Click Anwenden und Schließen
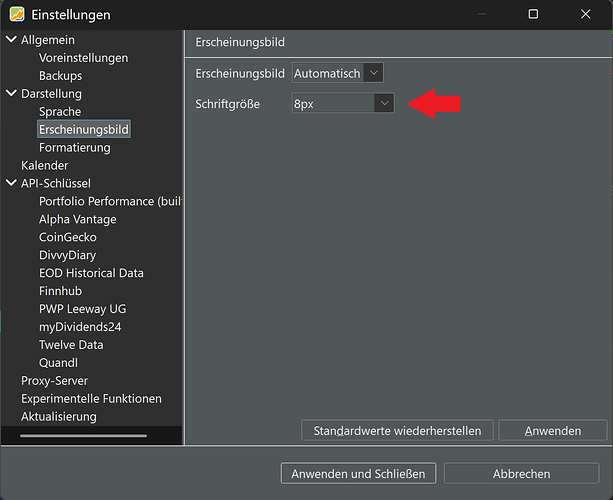The height and width of the screenshot is (500, 613). (358, 473)
